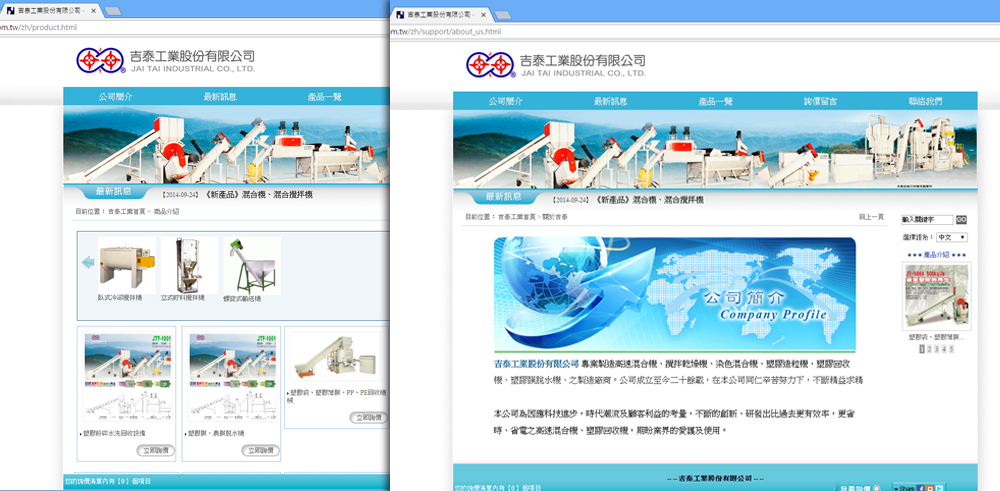Click the magnifier beside 我要詢價 footer button
This screenshot has height=491, width=1000.
click(877, 488)
